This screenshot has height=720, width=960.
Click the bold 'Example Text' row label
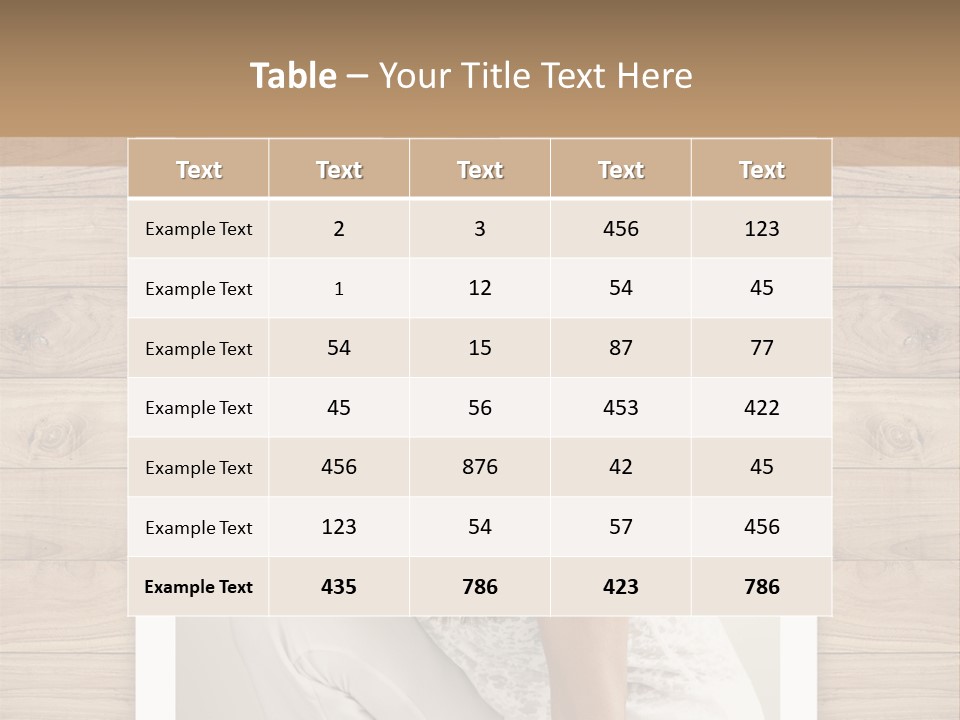[x=198, y=587]
